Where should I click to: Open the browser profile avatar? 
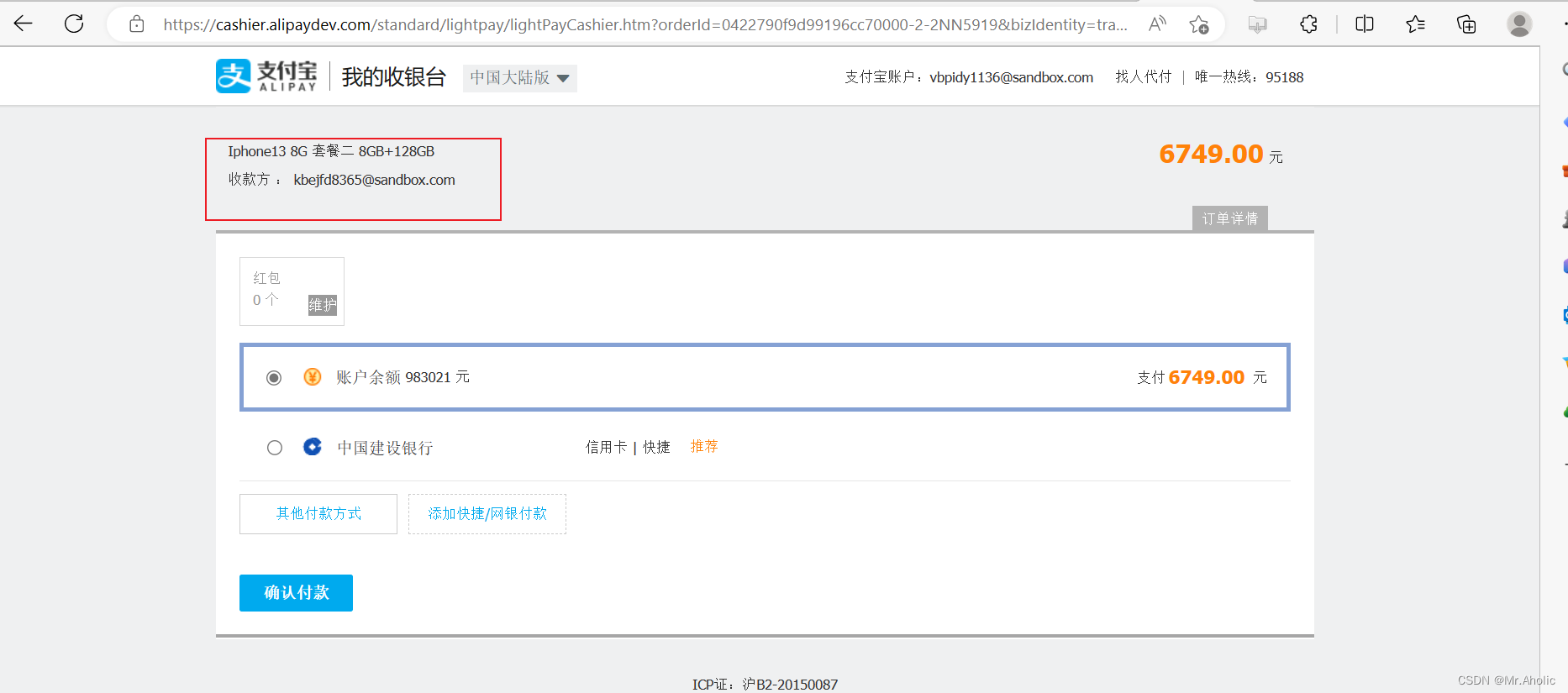pyautogui.click(x=1519, y=24)
